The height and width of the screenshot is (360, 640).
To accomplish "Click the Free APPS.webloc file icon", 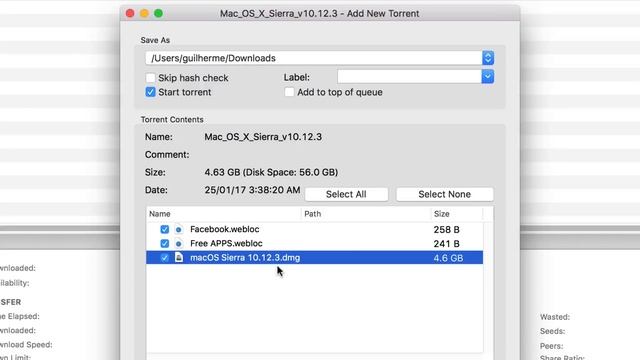I will click(178, 244).
